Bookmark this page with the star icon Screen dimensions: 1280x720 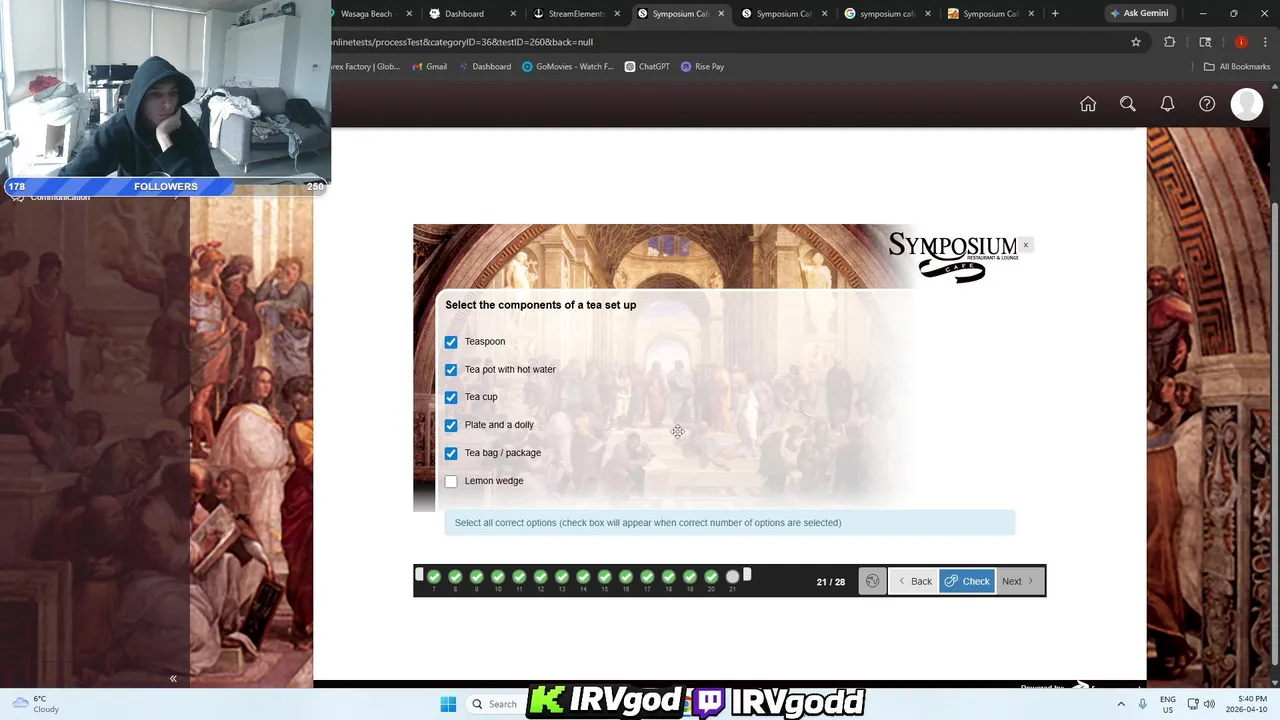[1136, 42]
